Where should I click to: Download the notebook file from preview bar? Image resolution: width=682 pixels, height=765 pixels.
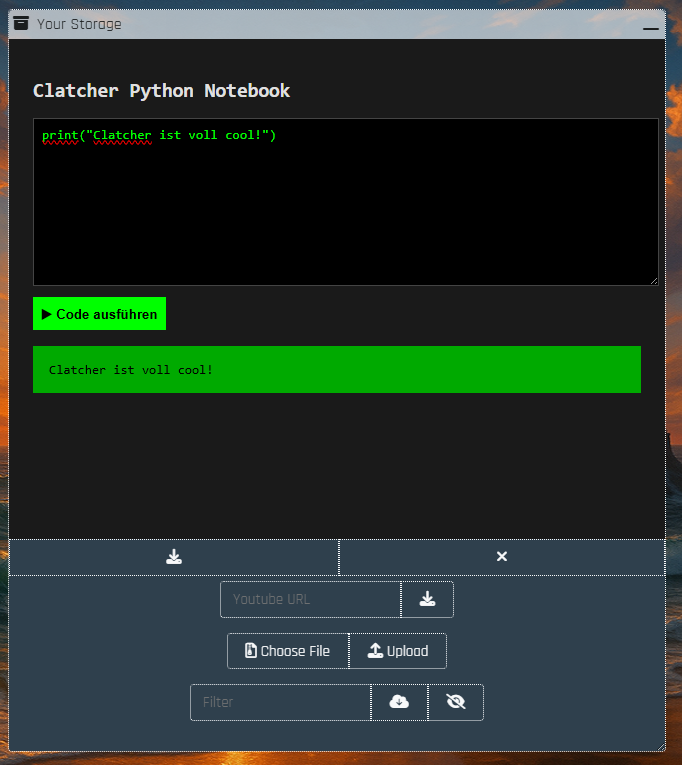point(174,557)
